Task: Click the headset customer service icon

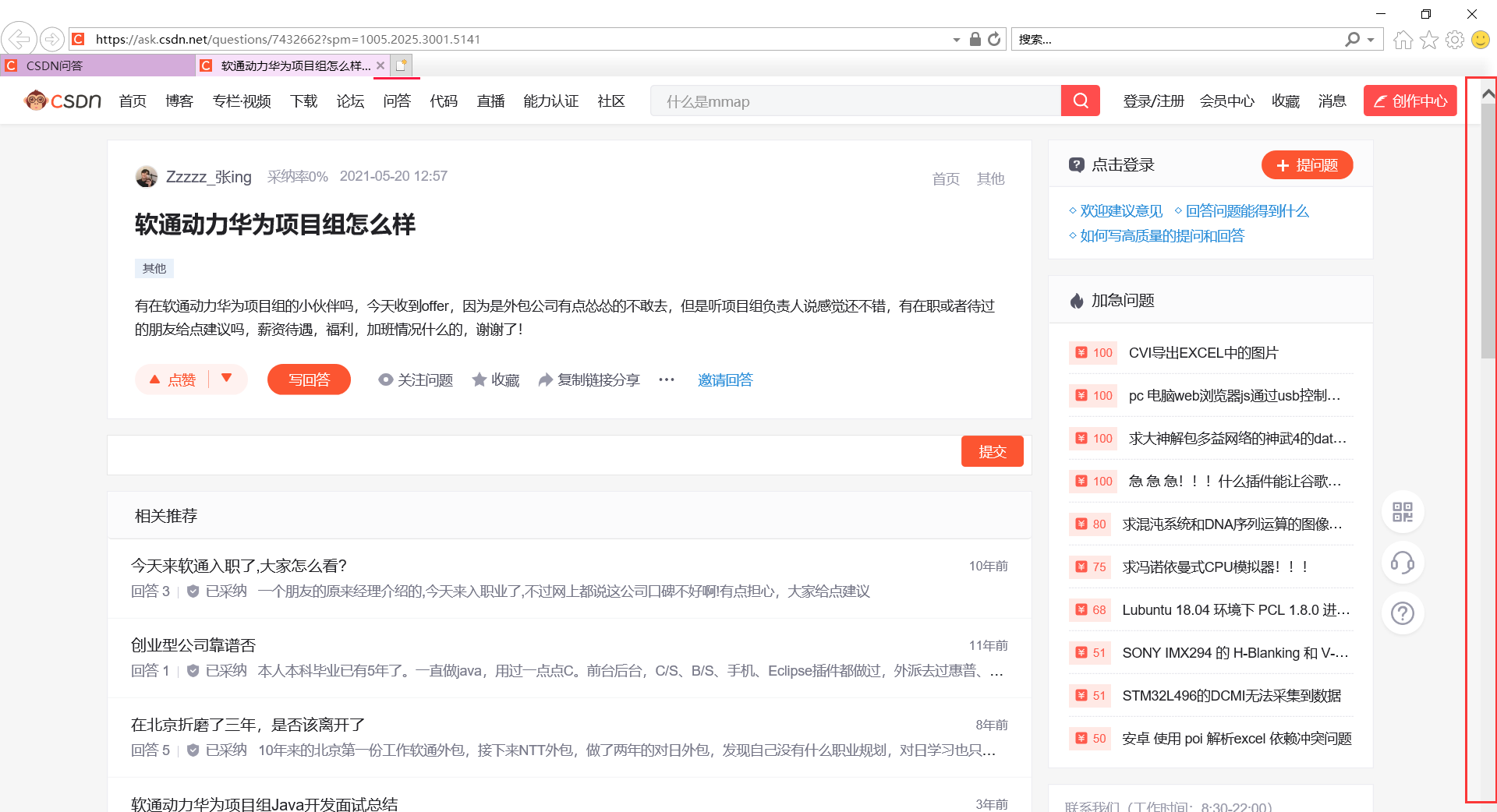Action: pyautogui.click(x=1403, y=563)
